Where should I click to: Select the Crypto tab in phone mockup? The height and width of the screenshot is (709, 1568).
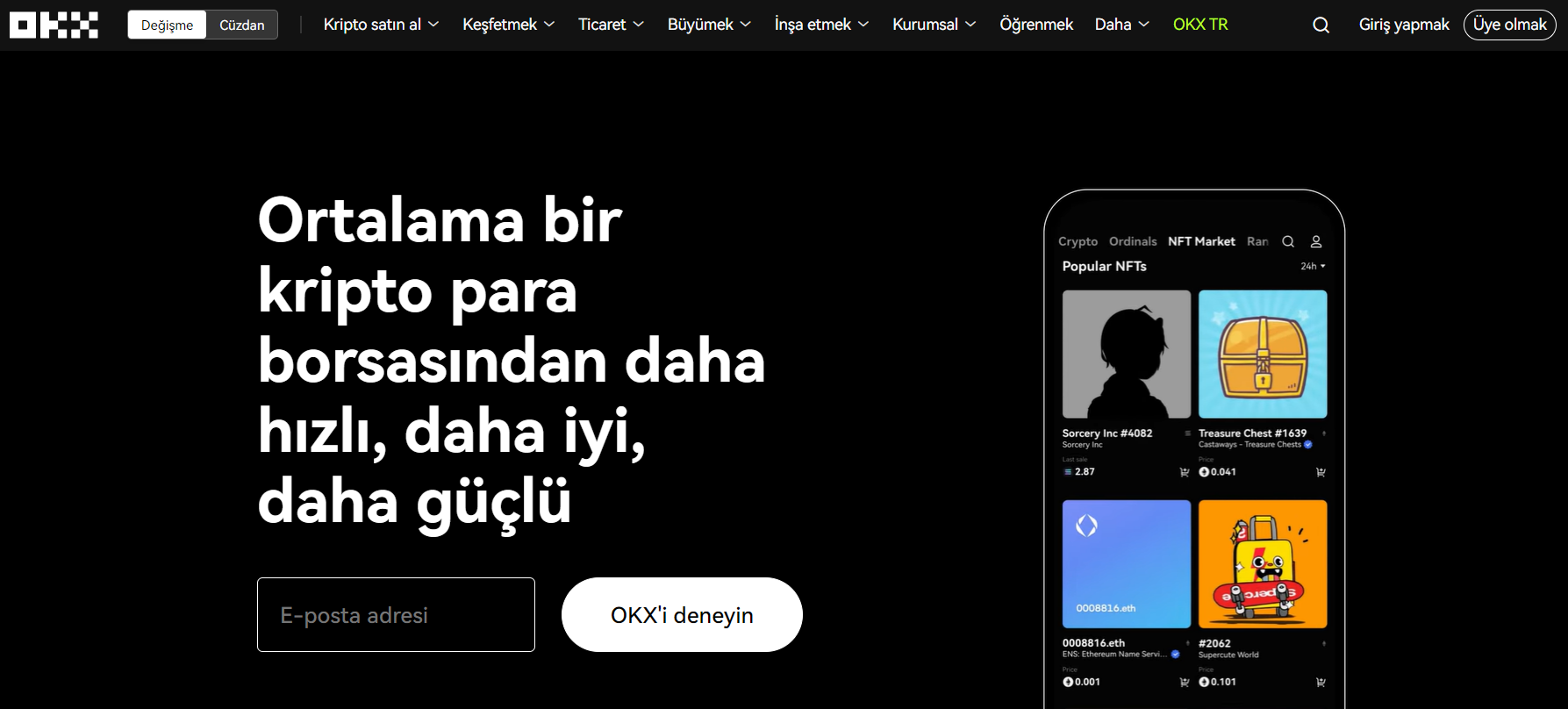pyautogui.click(x=1078, y=241)
